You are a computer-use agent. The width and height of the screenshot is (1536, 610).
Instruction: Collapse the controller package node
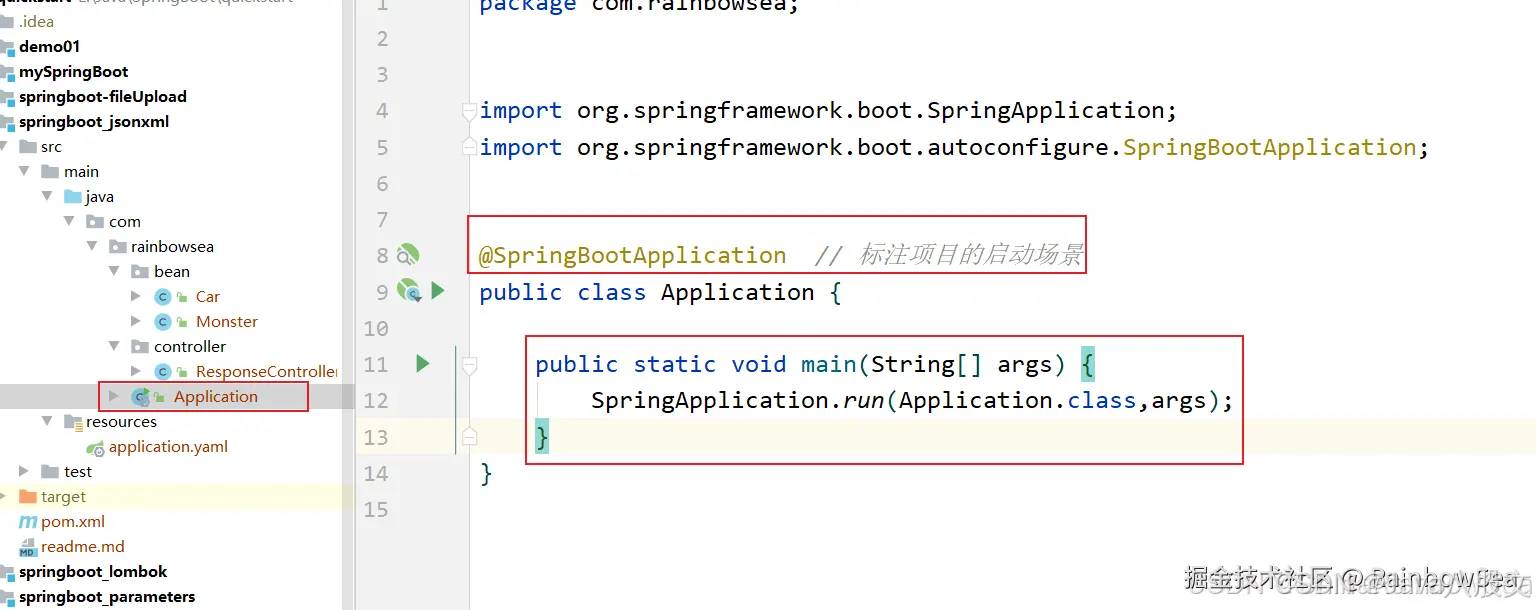[114, 346]
